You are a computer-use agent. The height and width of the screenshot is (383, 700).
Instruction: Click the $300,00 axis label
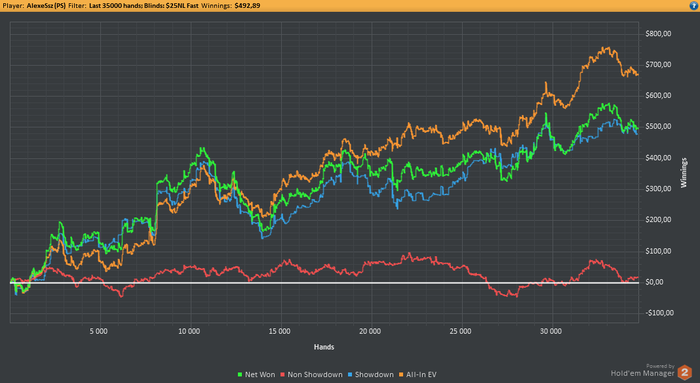(x=658, y=189)
